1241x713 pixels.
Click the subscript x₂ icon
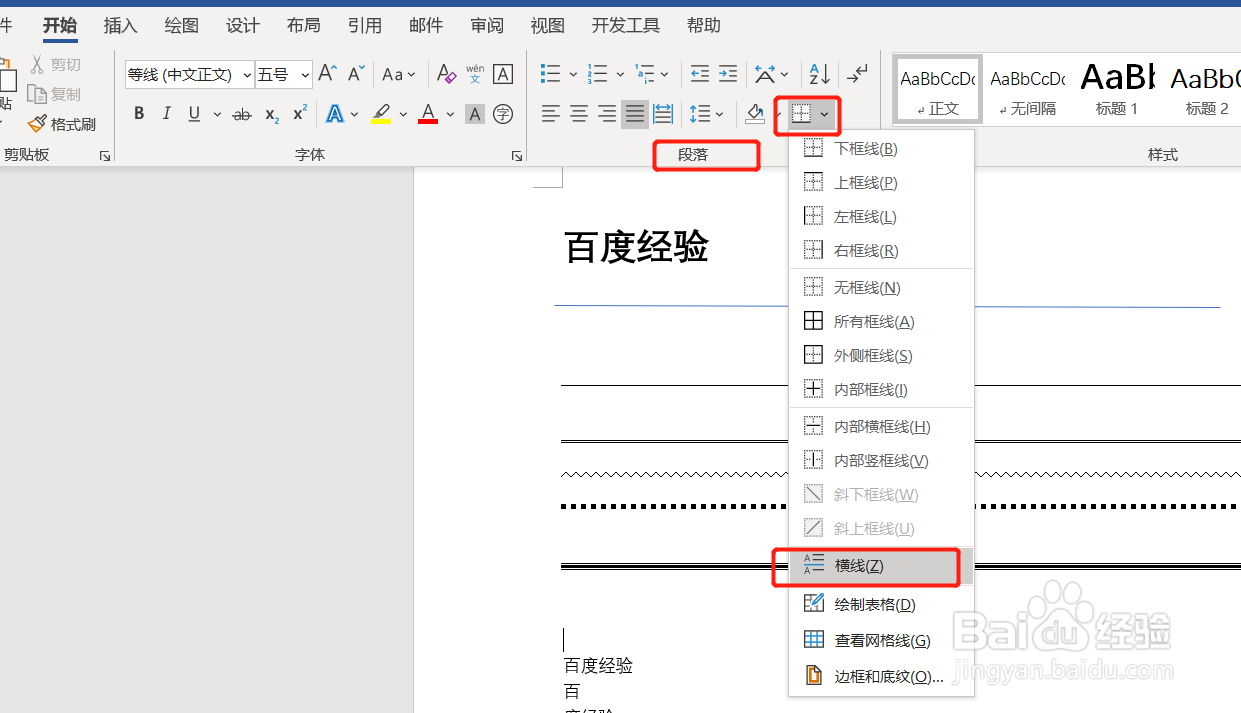point(272,114)
